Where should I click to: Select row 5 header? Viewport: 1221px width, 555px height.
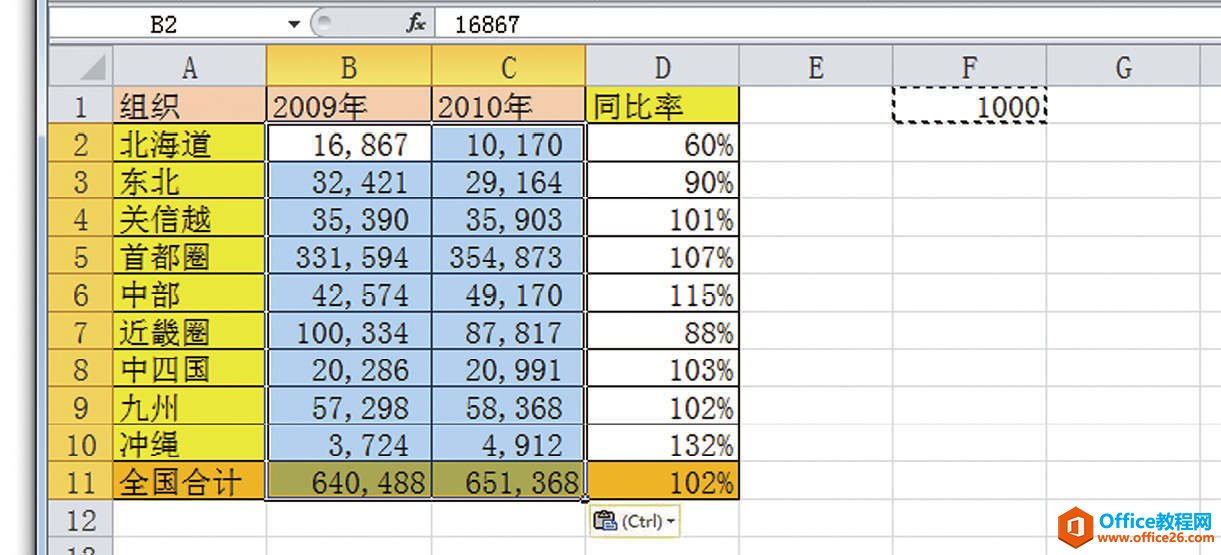click(x=81, y=257)
